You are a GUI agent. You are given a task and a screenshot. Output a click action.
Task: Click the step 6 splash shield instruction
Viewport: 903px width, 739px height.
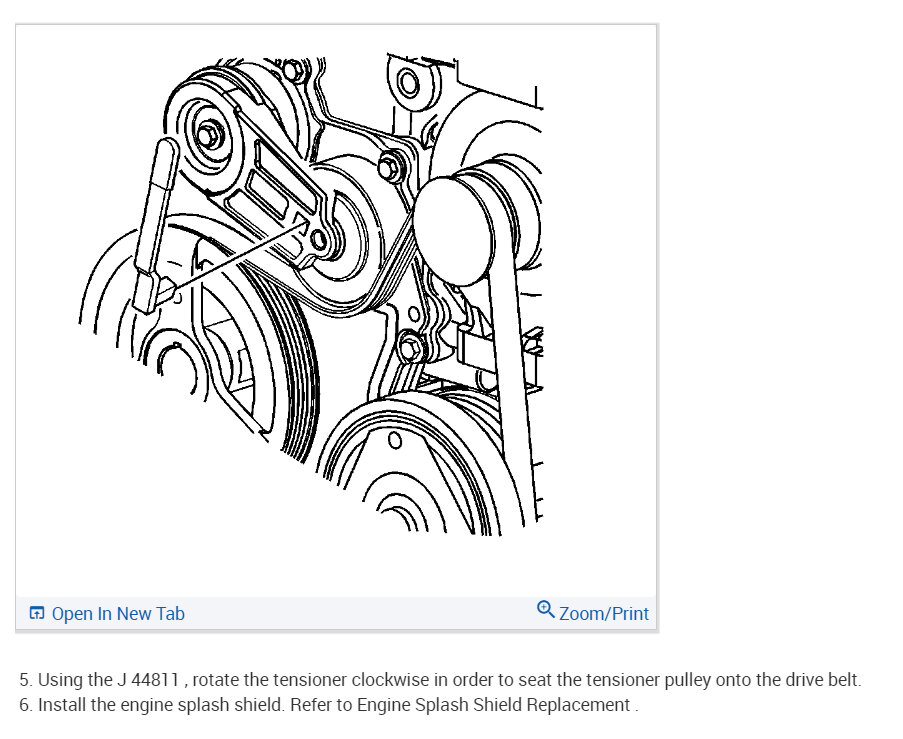[x=329, y=705]
